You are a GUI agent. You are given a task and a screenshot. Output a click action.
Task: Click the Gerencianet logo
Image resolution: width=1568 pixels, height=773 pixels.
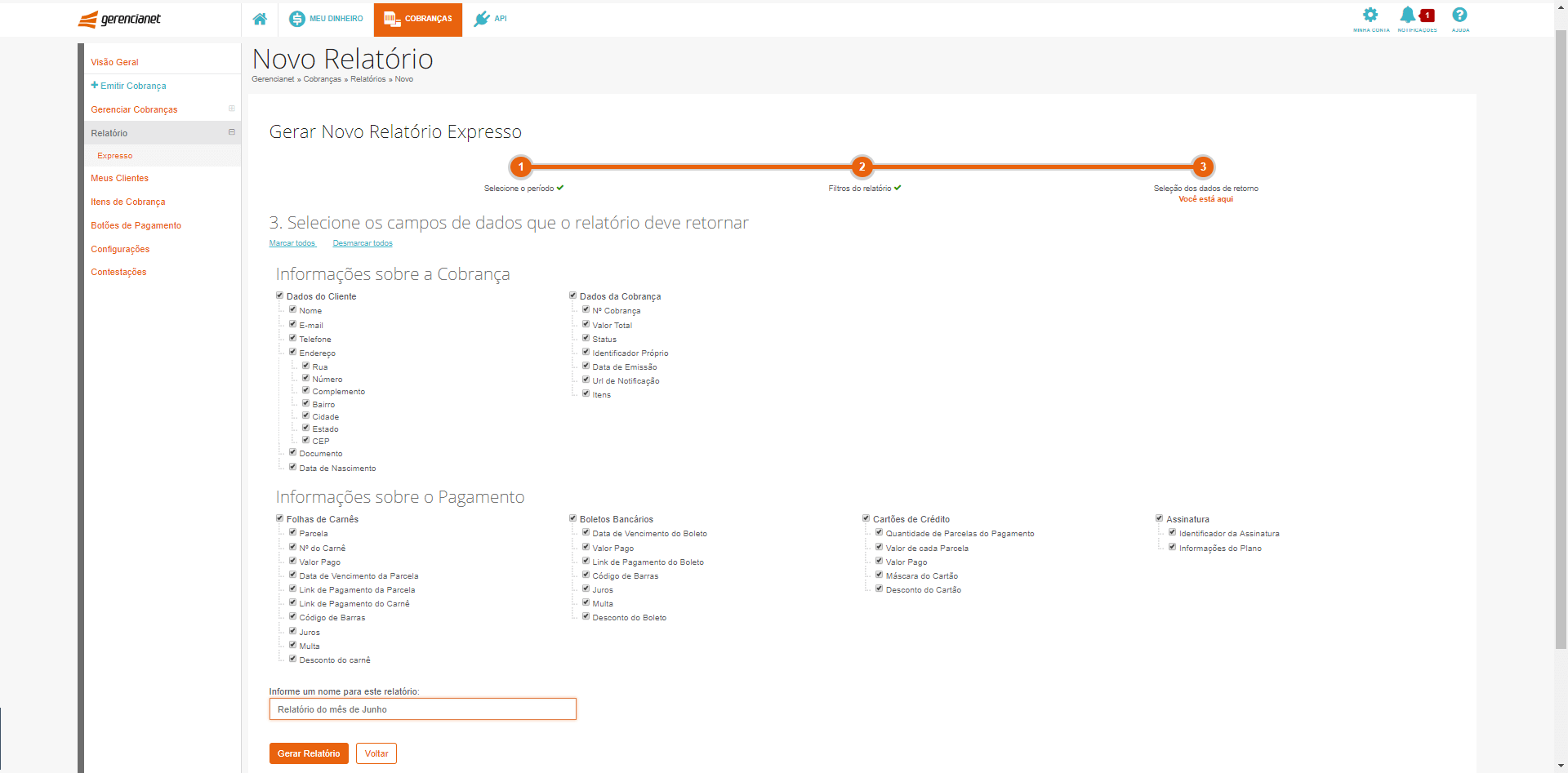coord(119,18)
